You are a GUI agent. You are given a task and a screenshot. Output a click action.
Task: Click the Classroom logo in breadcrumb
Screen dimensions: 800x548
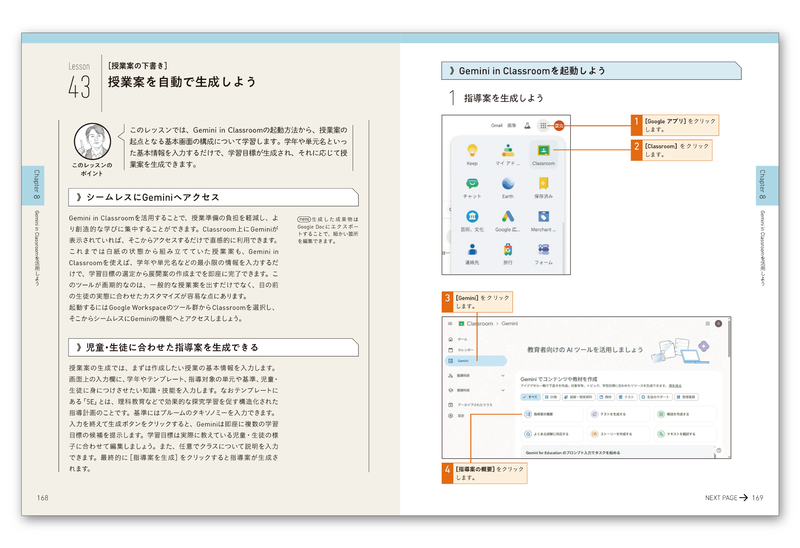point(462,323)
